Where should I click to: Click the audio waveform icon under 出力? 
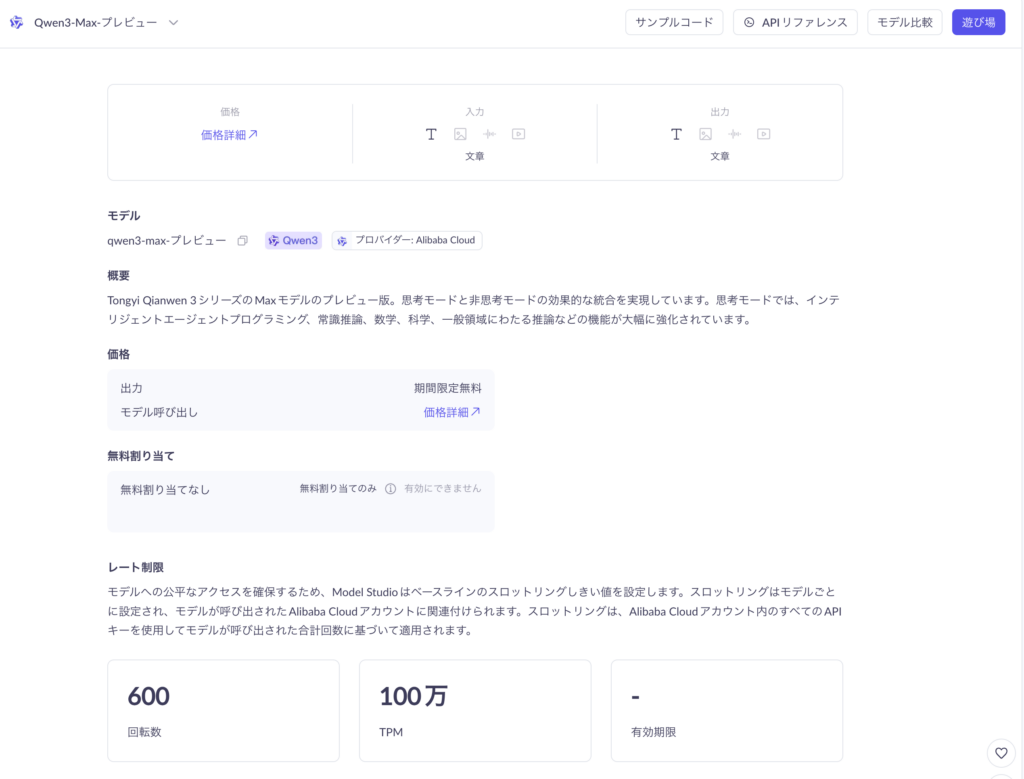click(x=734, y=134)
